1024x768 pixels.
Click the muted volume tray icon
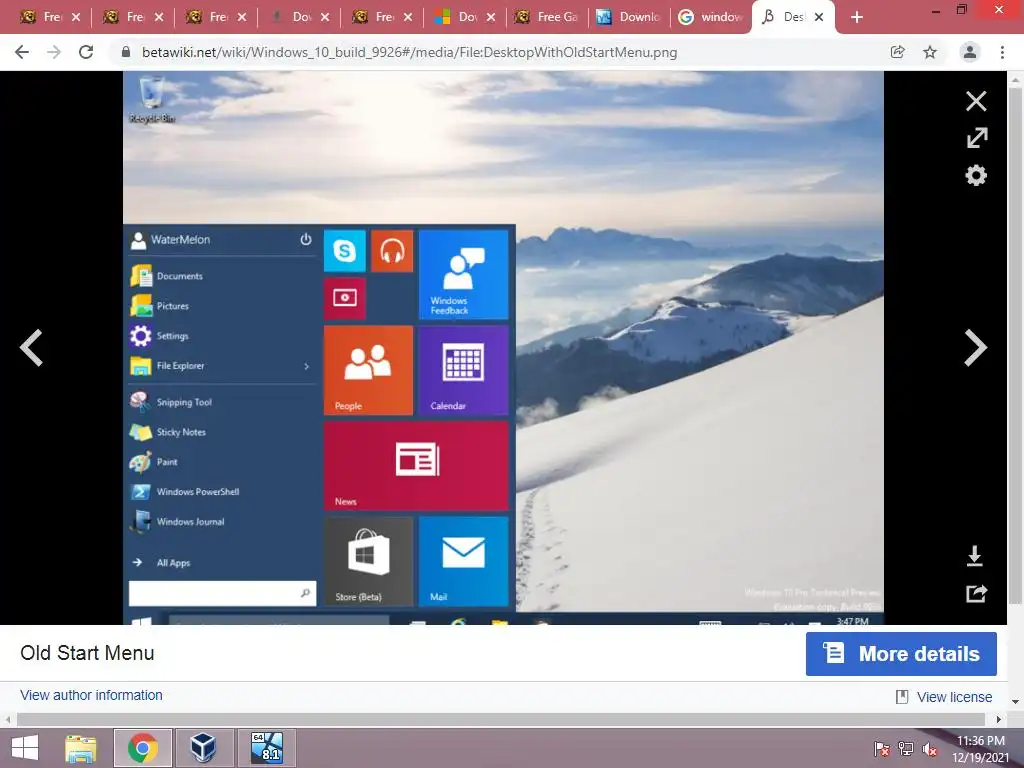pos(929,749)
